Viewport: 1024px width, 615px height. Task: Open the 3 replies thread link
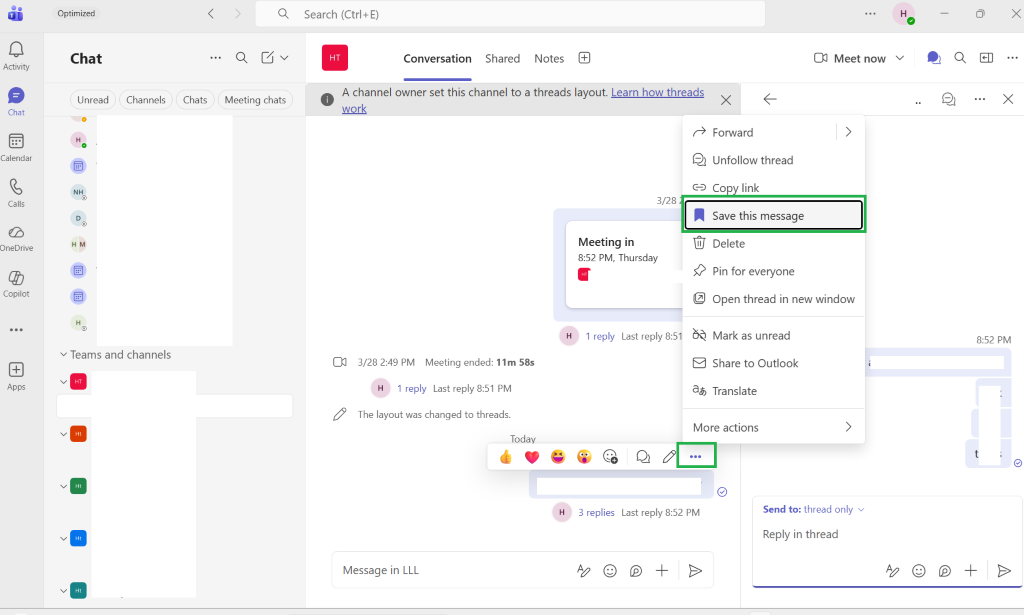[596, 512]
